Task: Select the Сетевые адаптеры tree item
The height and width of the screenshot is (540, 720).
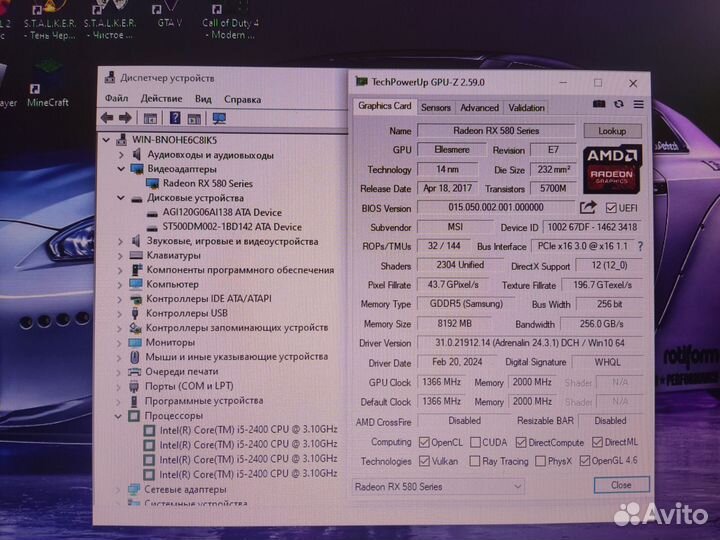Action: pyautogui.click(x=185, y=489)
